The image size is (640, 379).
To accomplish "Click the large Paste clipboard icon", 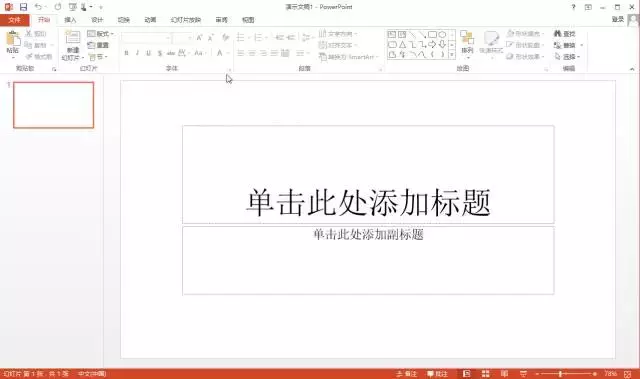I will click(13, 39).
